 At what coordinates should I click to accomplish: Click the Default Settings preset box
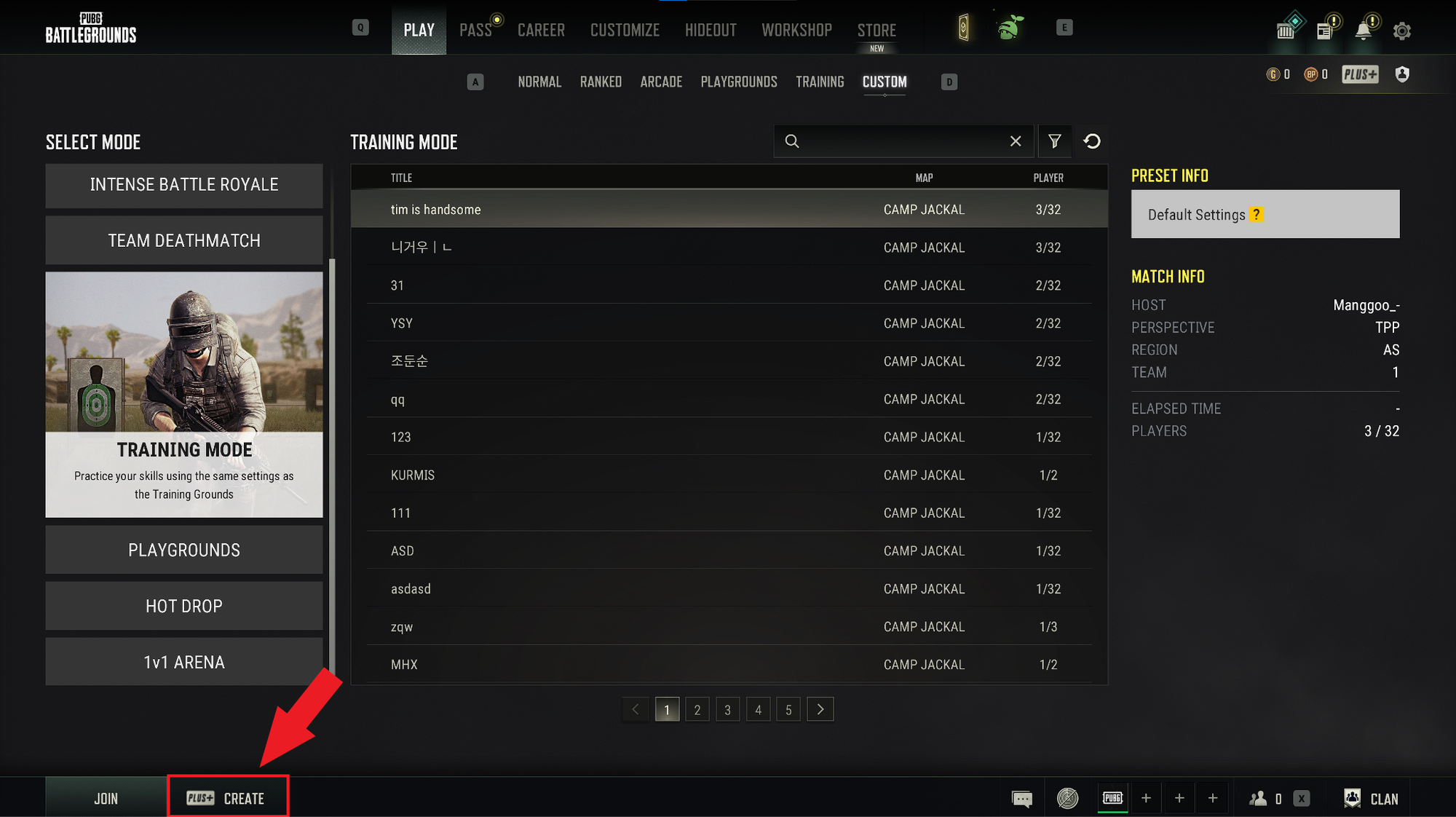(1265, 214)
